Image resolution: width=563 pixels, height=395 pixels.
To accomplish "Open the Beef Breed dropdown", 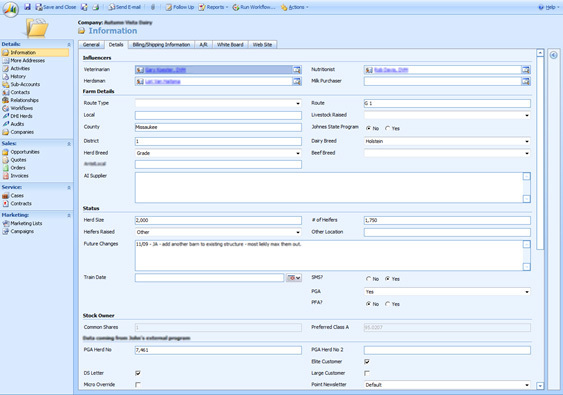I will (447, 153).
